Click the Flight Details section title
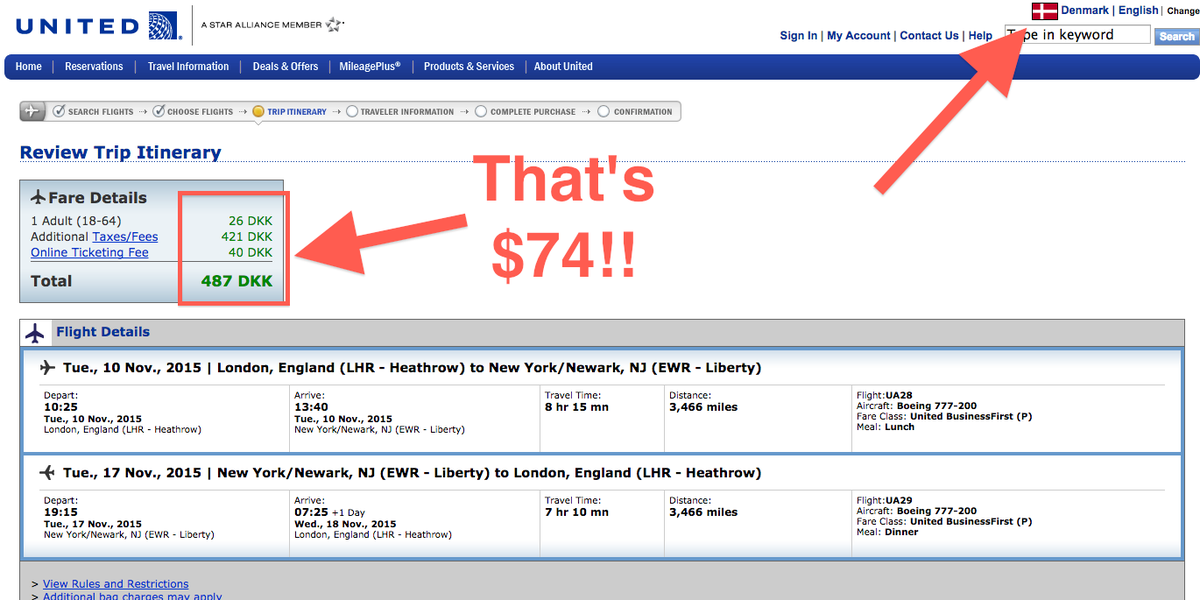1200x600 pixels. 103,332
